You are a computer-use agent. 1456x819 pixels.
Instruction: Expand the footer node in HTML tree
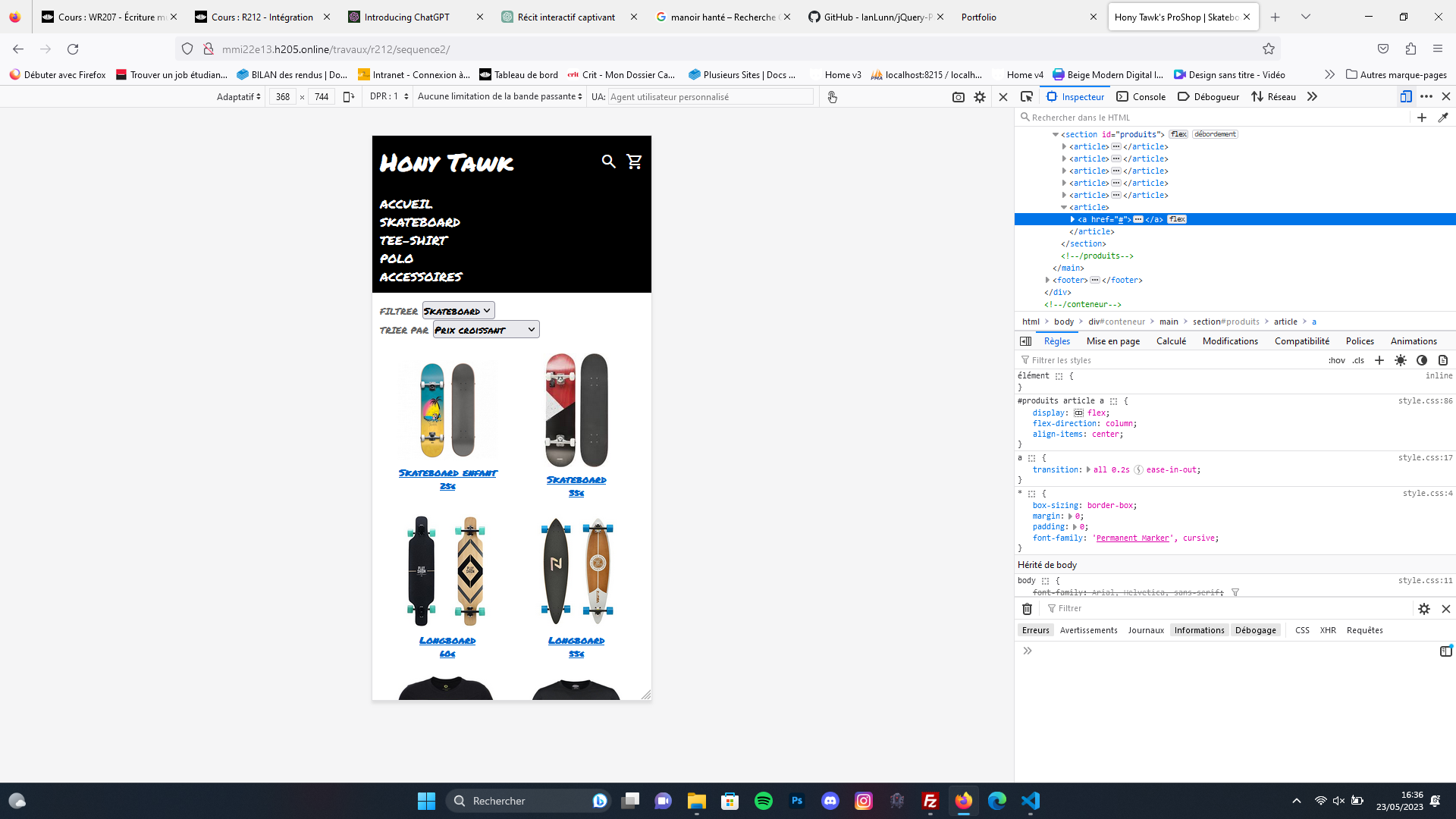tap(1048, 281)
